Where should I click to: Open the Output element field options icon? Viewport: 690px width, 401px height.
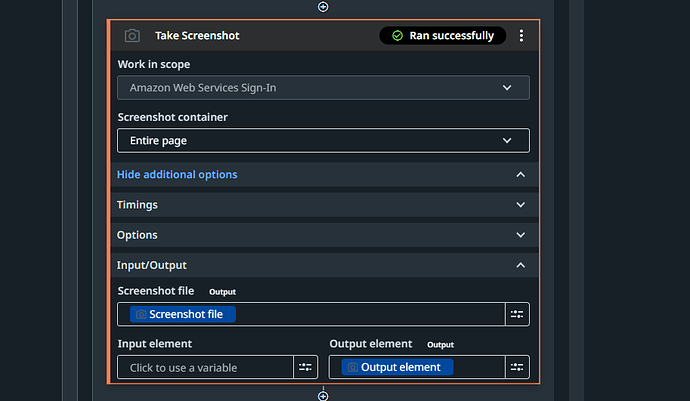click(x=517, y=367)
